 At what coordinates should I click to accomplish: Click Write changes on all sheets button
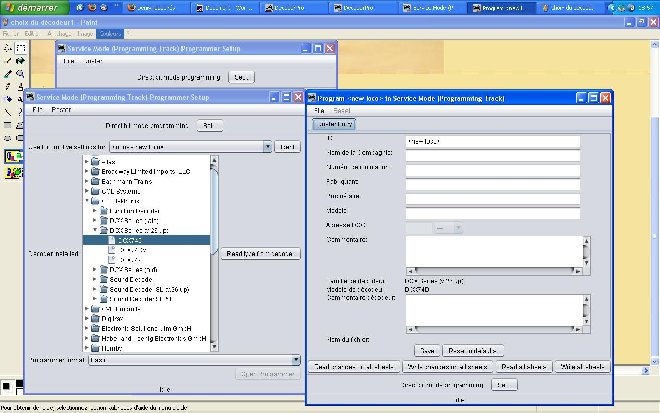point(448,367)
